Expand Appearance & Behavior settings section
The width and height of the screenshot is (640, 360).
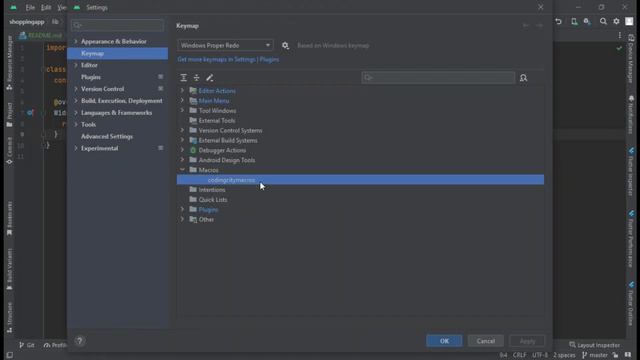pyautogui.click(x=76, y=41)
